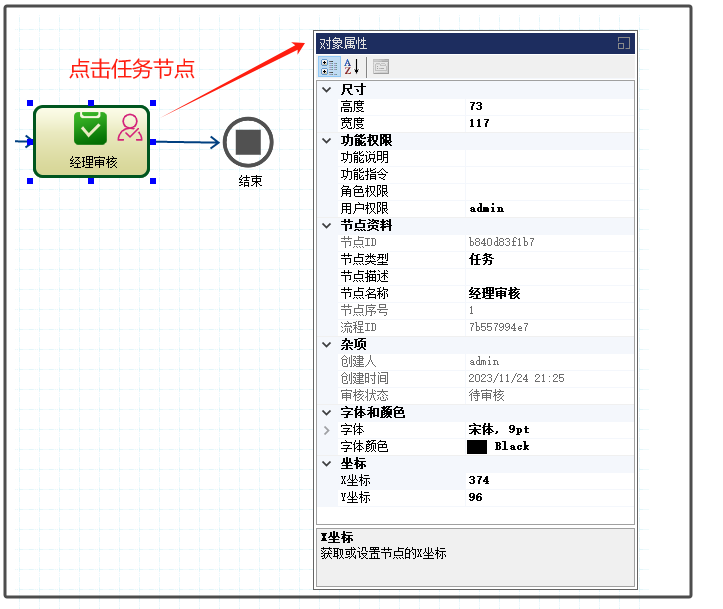
Task: Collapse the 尺寸 category
Action: (326, 90)
